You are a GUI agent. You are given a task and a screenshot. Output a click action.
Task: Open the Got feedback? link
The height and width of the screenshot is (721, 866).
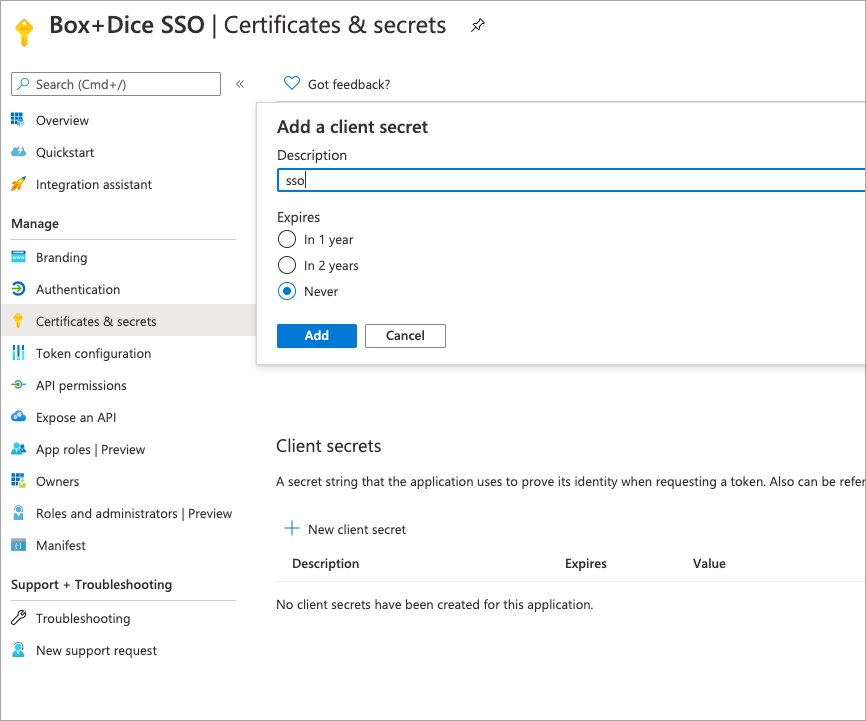pos(348,85)
